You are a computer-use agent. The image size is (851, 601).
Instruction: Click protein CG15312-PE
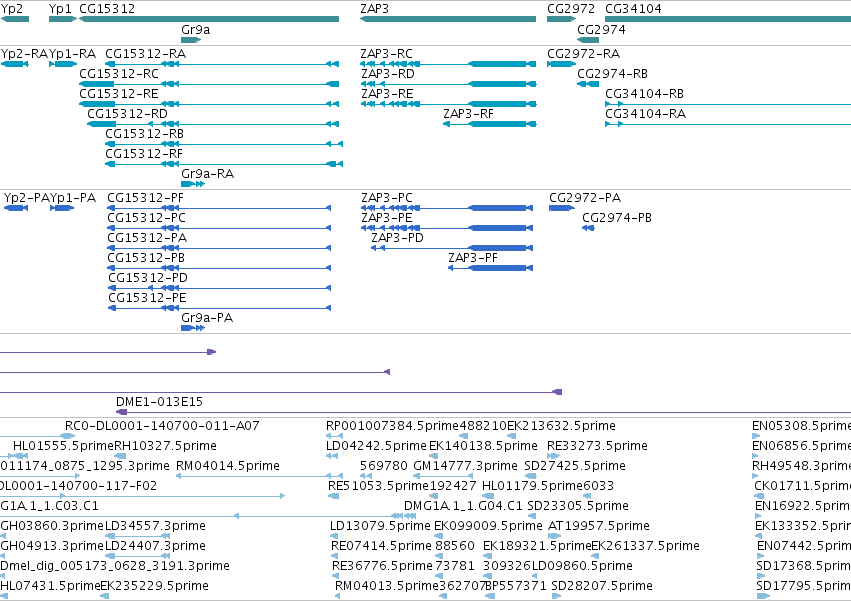(x=220, y=308)
